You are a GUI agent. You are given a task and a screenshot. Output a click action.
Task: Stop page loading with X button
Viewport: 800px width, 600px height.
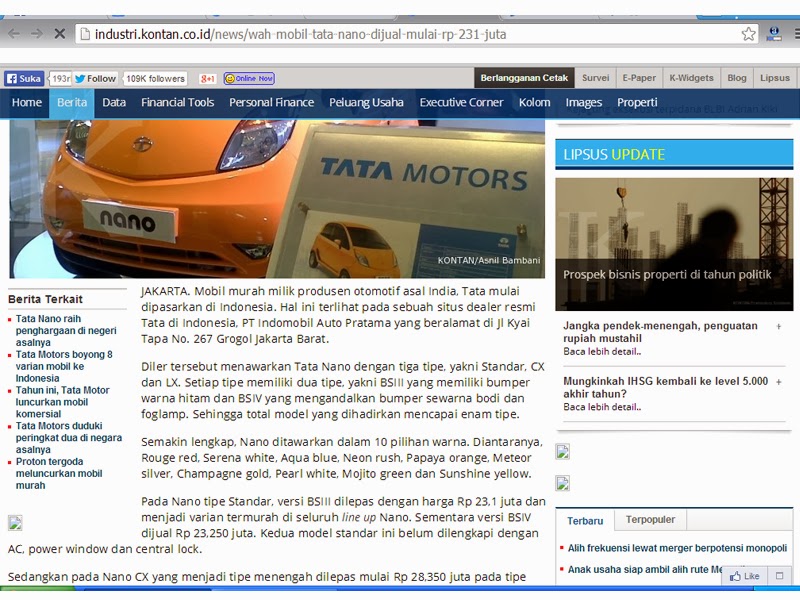[x=60, y=34]
